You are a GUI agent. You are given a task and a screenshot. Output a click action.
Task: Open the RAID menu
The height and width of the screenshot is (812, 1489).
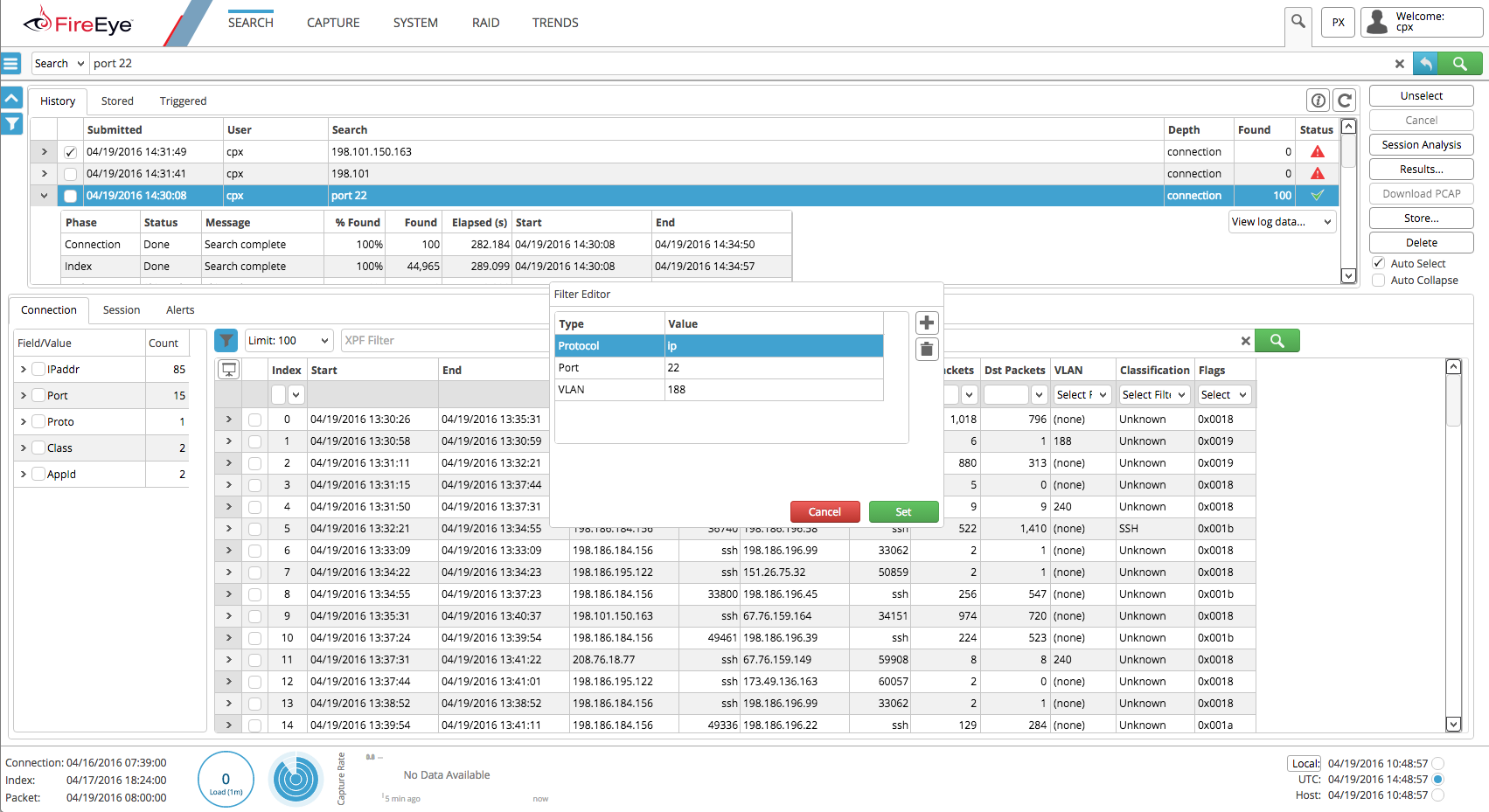486,23
